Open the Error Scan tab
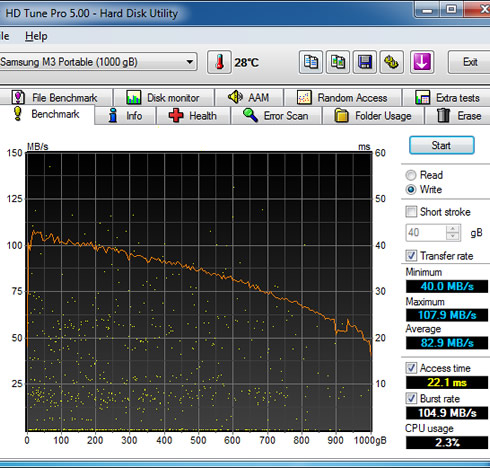 276,116
